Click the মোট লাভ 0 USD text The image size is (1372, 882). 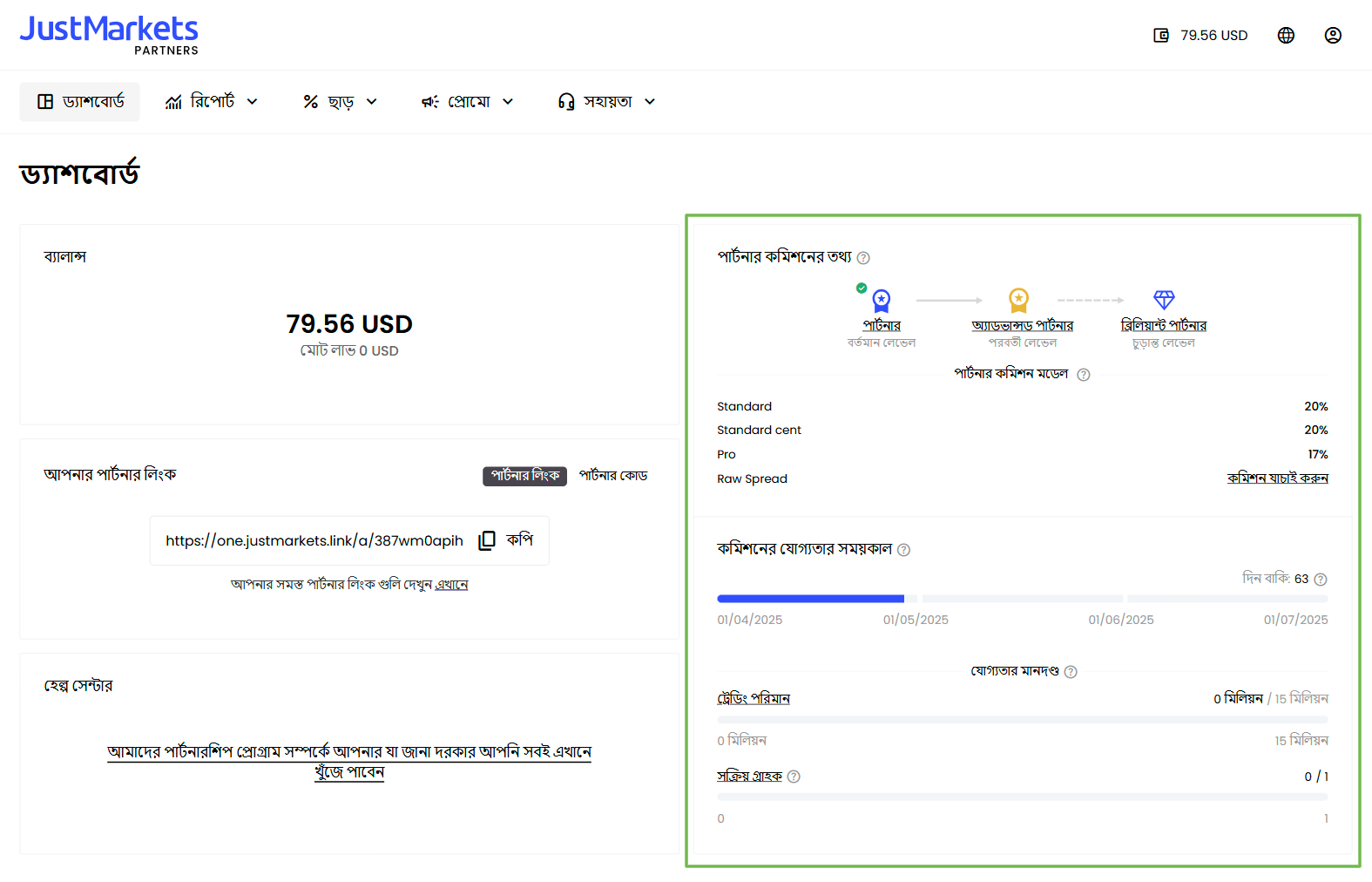(x=349, y=351)
